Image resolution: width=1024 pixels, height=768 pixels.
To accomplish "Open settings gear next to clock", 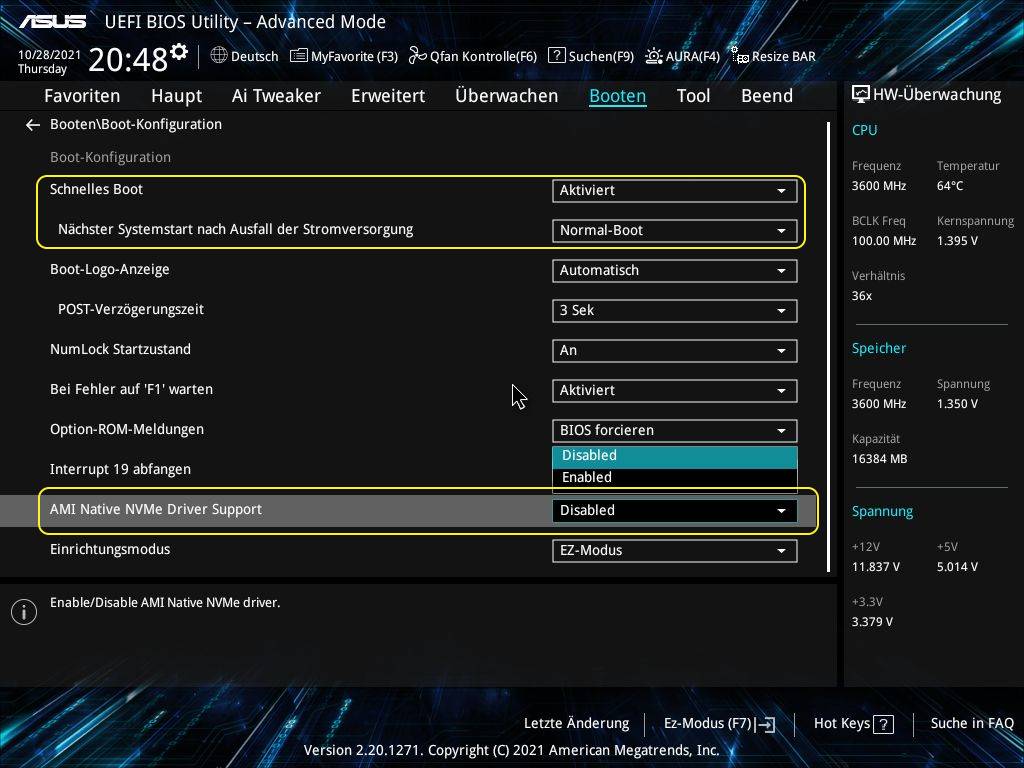I will [179, 52].
